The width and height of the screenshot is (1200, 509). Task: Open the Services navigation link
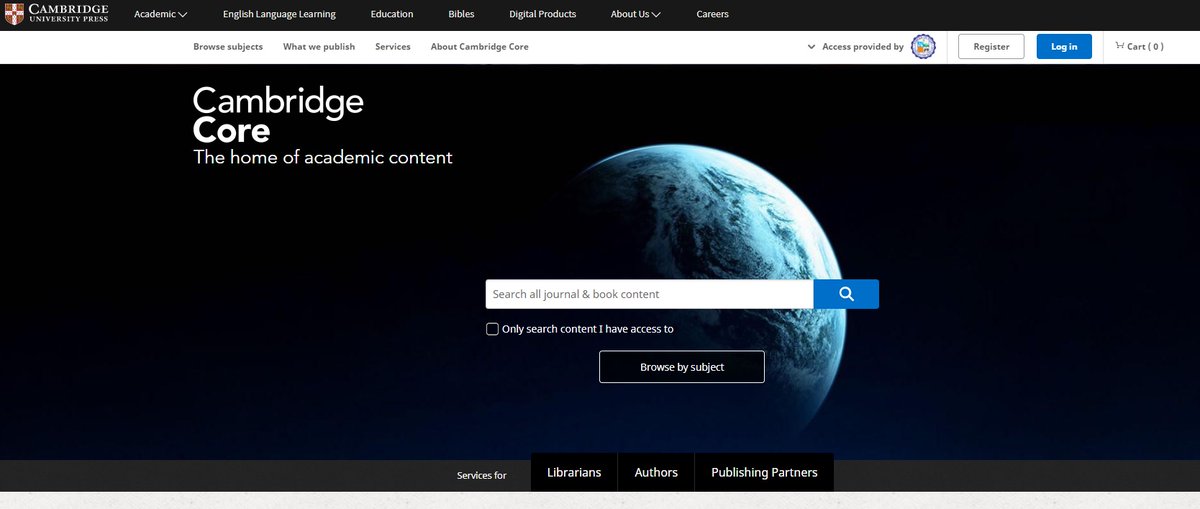(x=393, y=47)
